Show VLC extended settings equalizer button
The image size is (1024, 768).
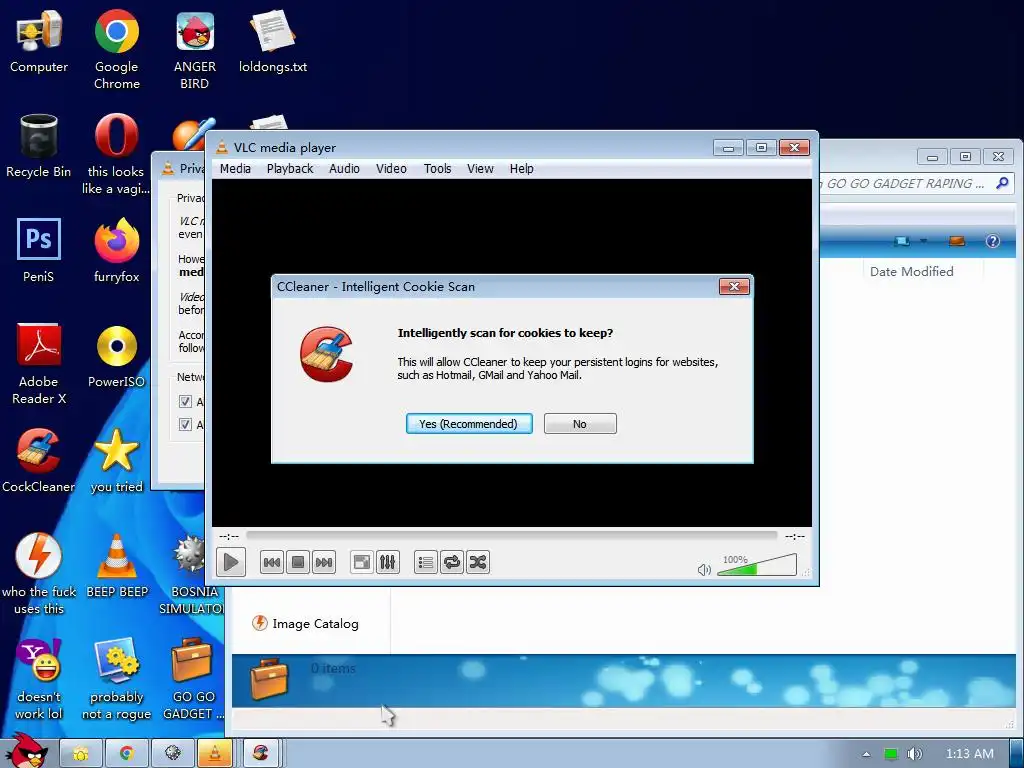point(387,562)
